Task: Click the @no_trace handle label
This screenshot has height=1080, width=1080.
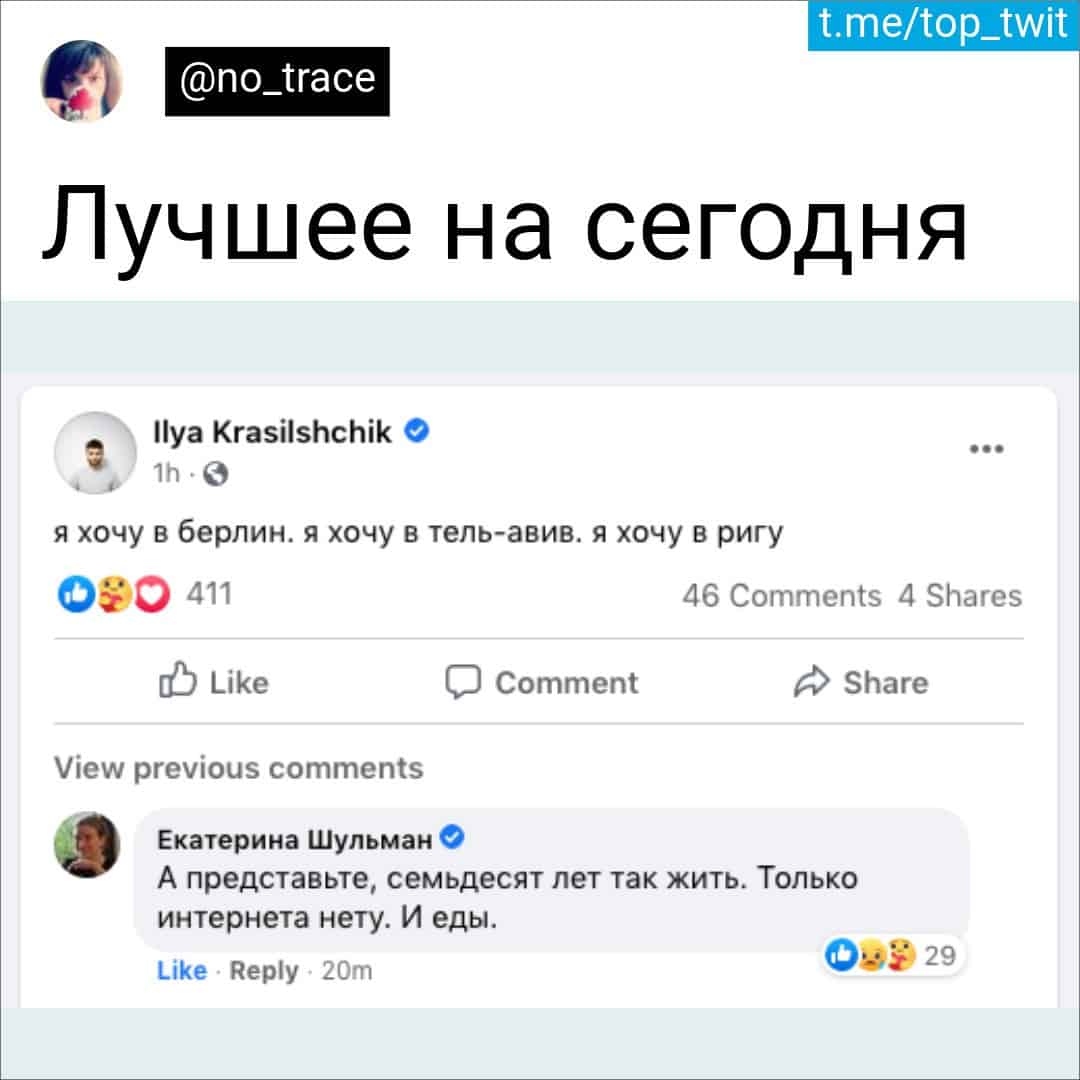Action: coord(277,81)
